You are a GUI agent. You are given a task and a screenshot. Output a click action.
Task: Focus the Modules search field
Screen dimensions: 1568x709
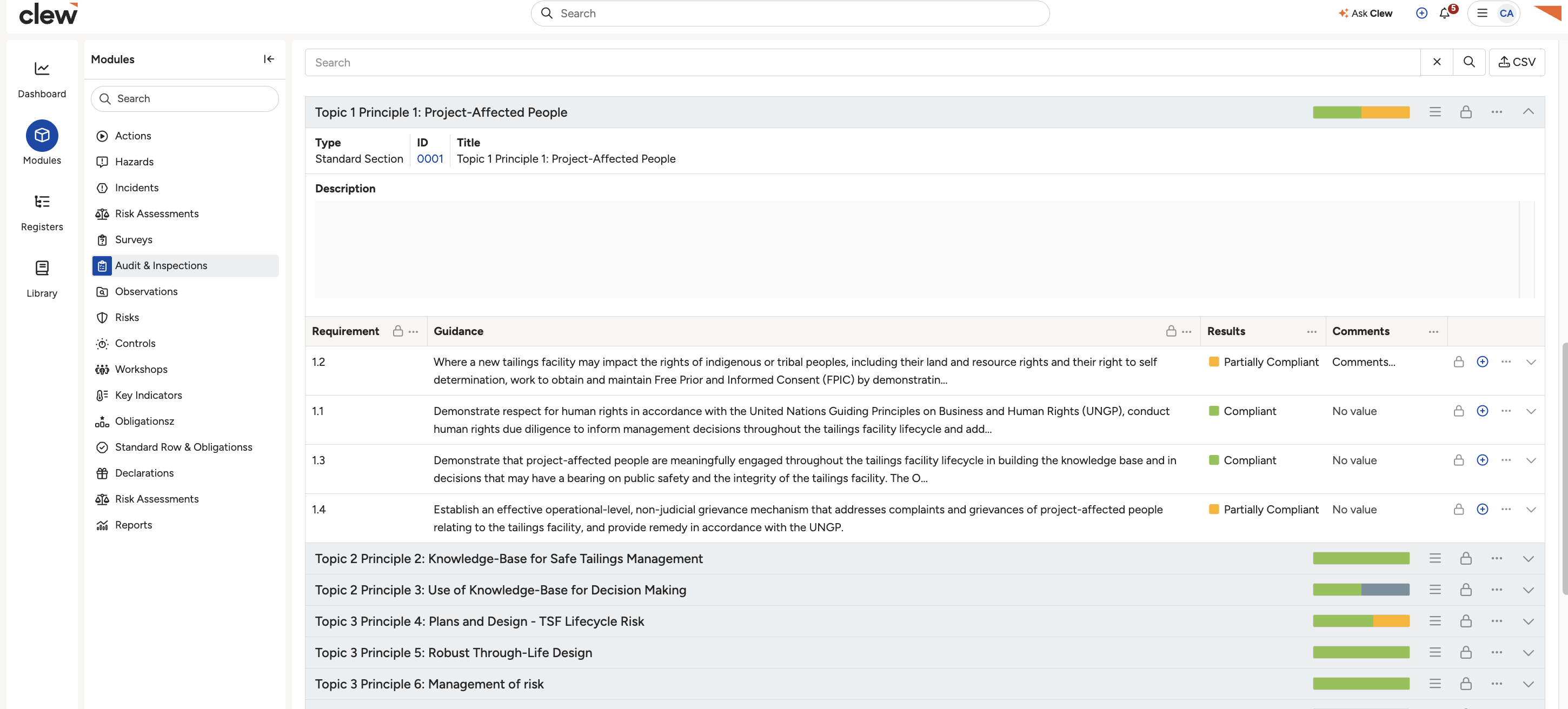[x=185, y=98]
